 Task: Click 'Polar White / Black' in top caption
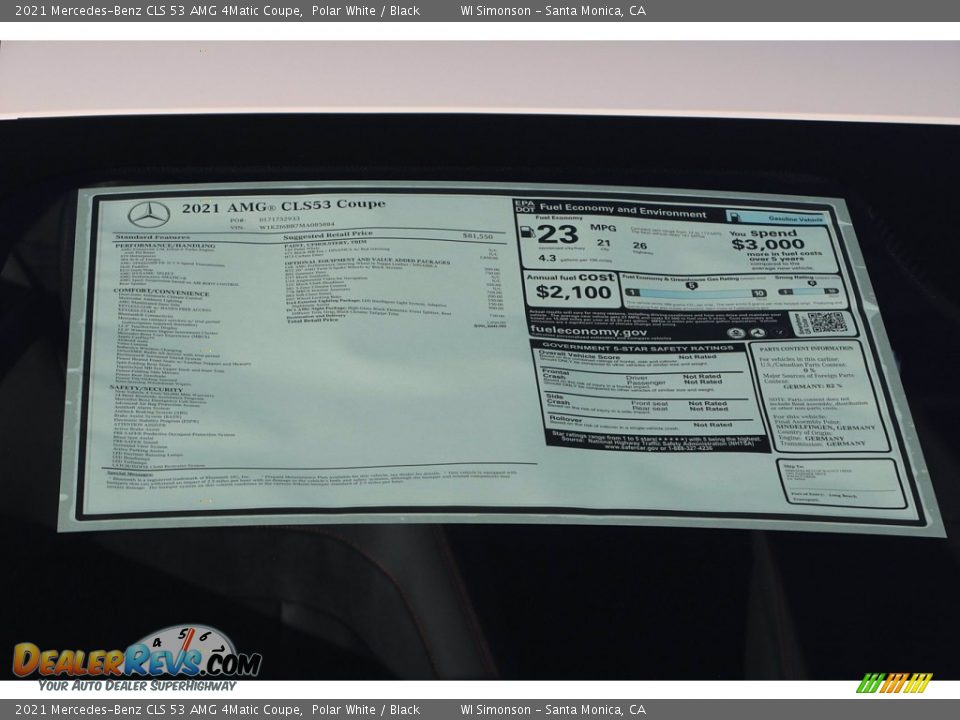(366, 10)
